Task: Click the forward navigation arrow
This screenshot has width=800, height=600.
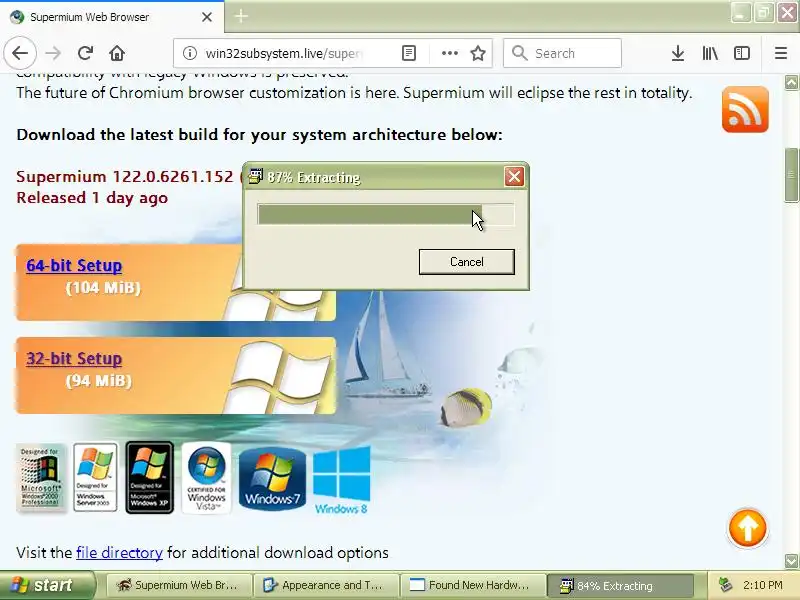Action: pyautogui.click(x=53, y=53)
